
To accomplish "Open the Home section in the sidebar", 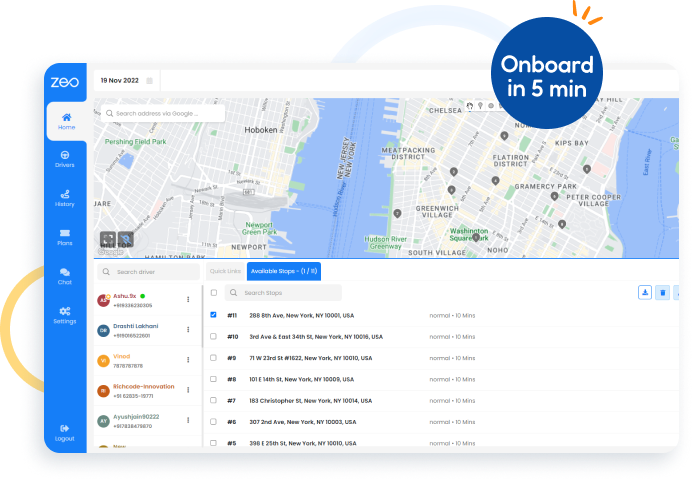I will tap(66, 121).
